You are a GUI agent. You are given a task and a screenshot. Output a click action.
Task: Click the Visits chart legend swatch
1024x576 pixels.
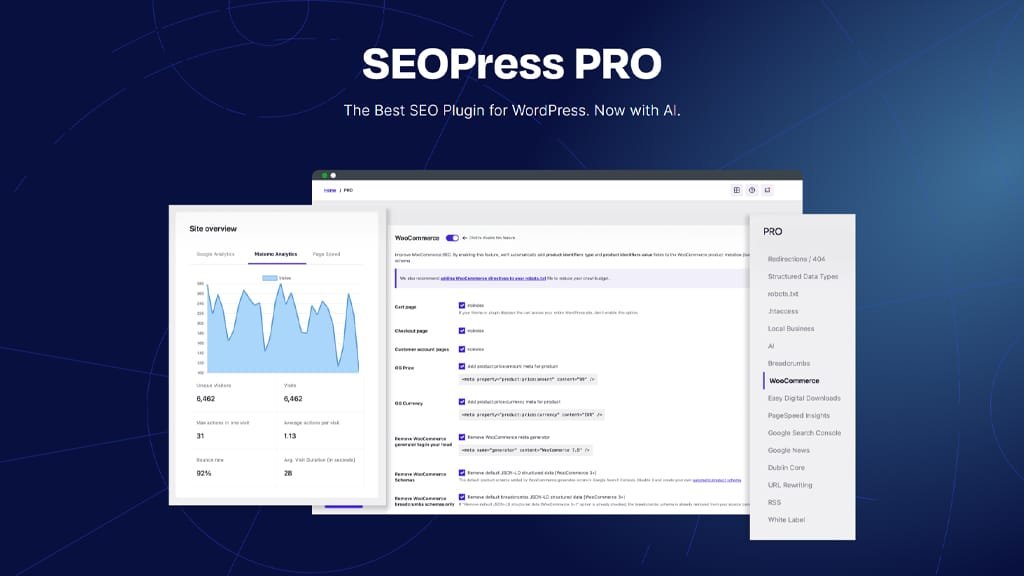(x=269, y=278)
